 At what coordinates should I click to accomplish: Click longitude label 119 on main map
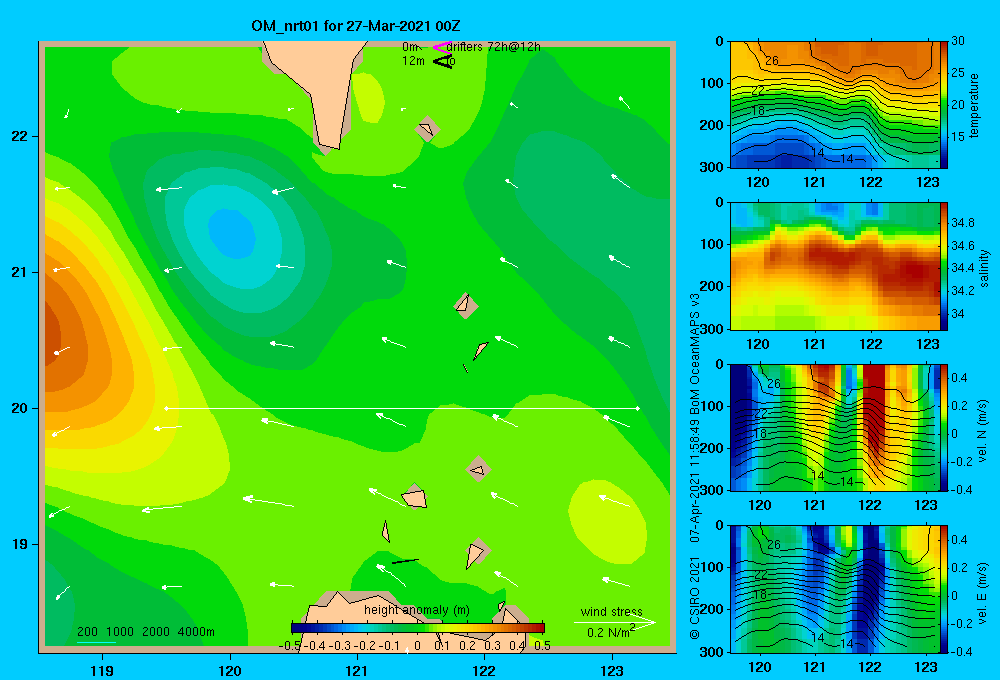point(103,670)
